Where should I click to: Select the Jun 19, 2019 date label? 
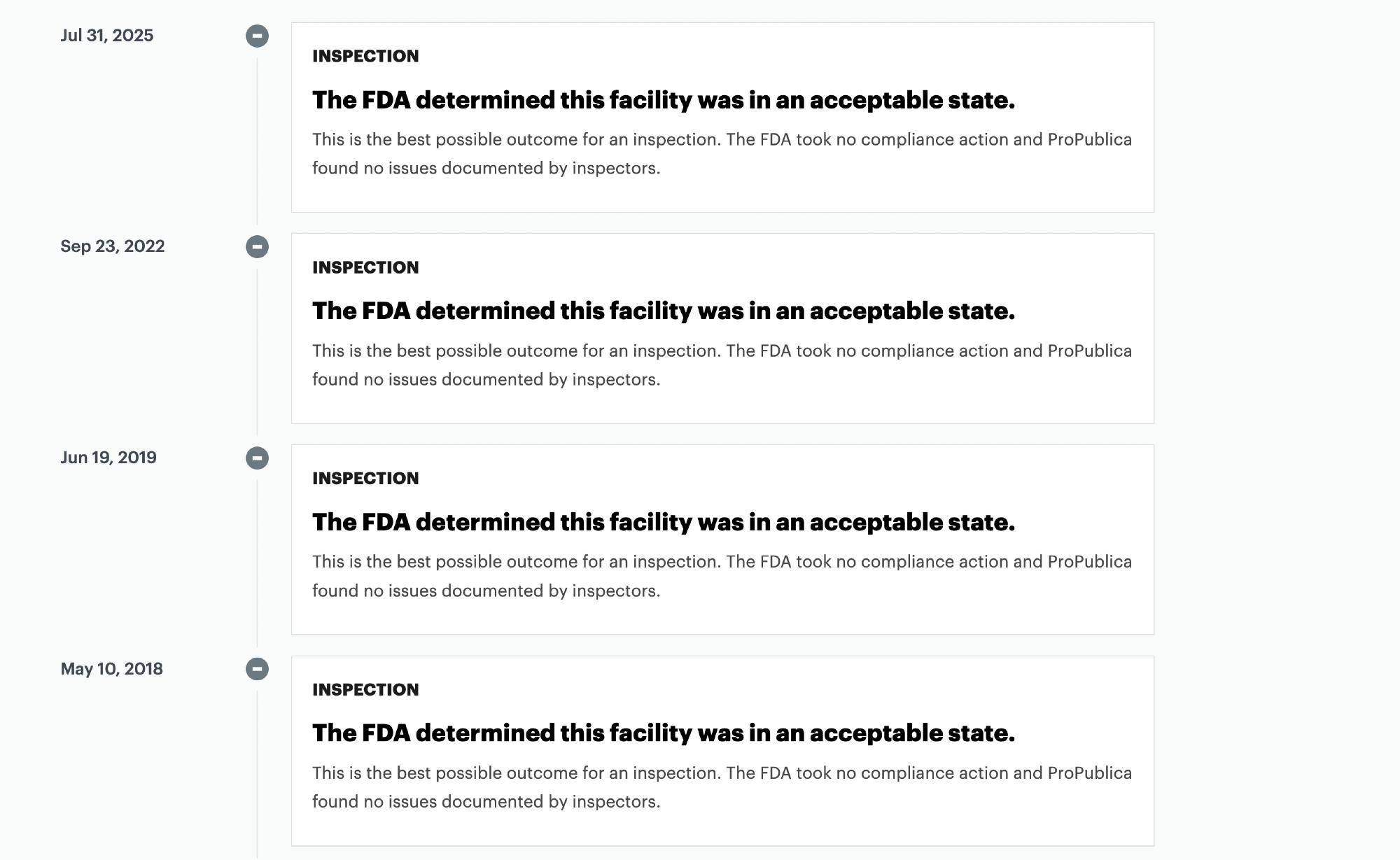[108, 458]
